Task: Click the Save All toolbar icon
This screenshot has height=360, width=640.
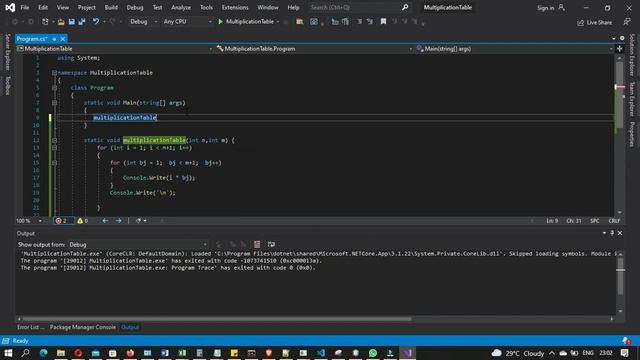Action: (82, 22)
